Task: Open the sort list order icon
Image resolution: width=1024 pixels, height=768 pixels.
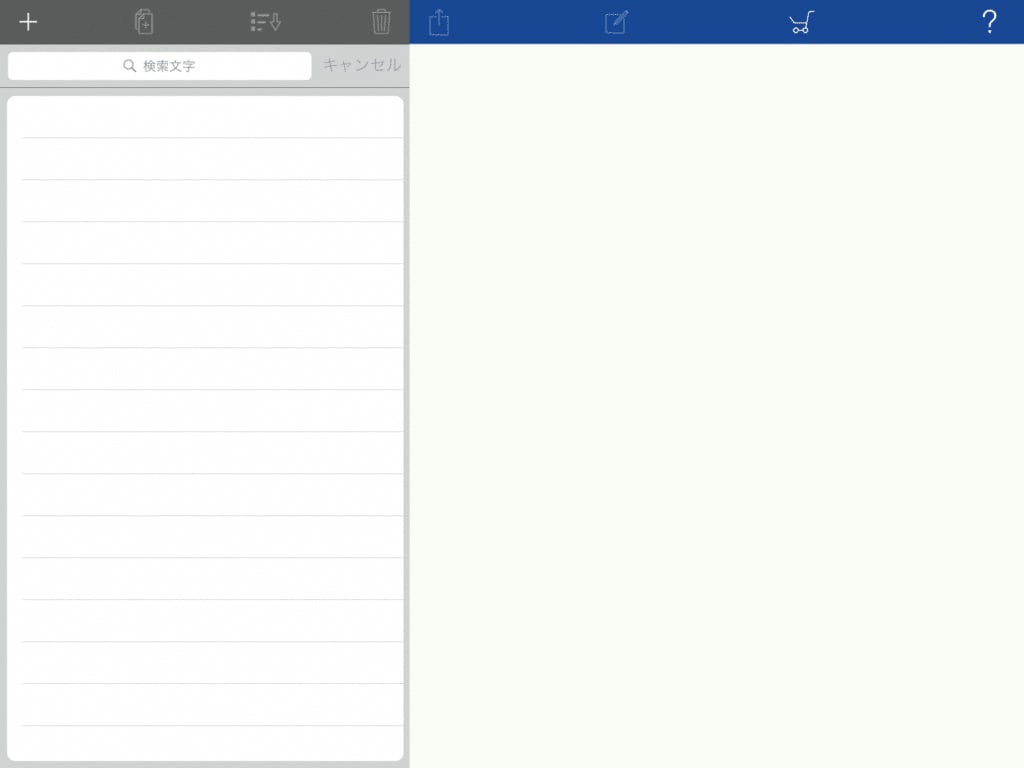Action: 265,22
